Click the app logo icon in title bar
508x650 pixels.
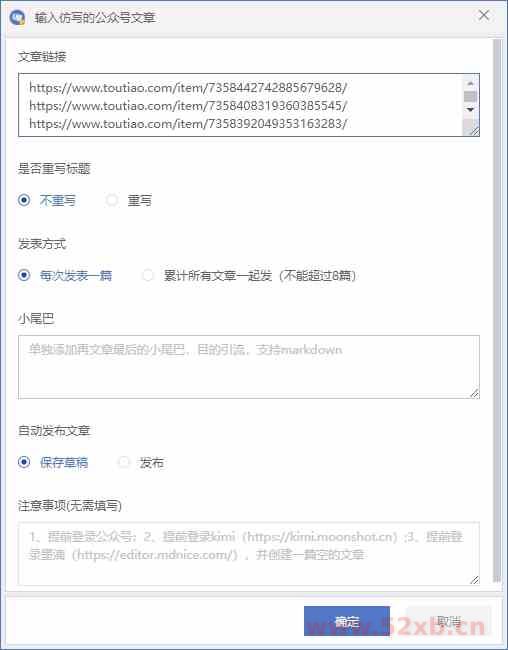click(18, 17)
